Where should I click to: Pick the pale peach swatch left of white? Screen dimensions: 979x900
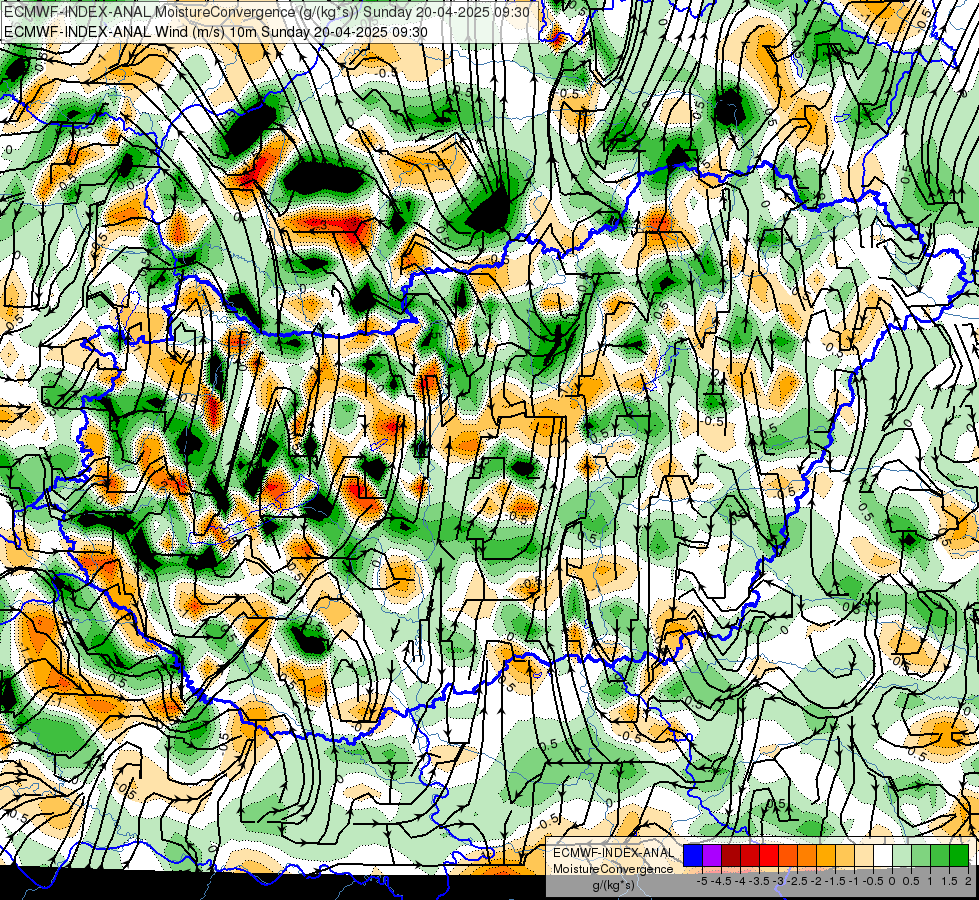coord(864,856)
